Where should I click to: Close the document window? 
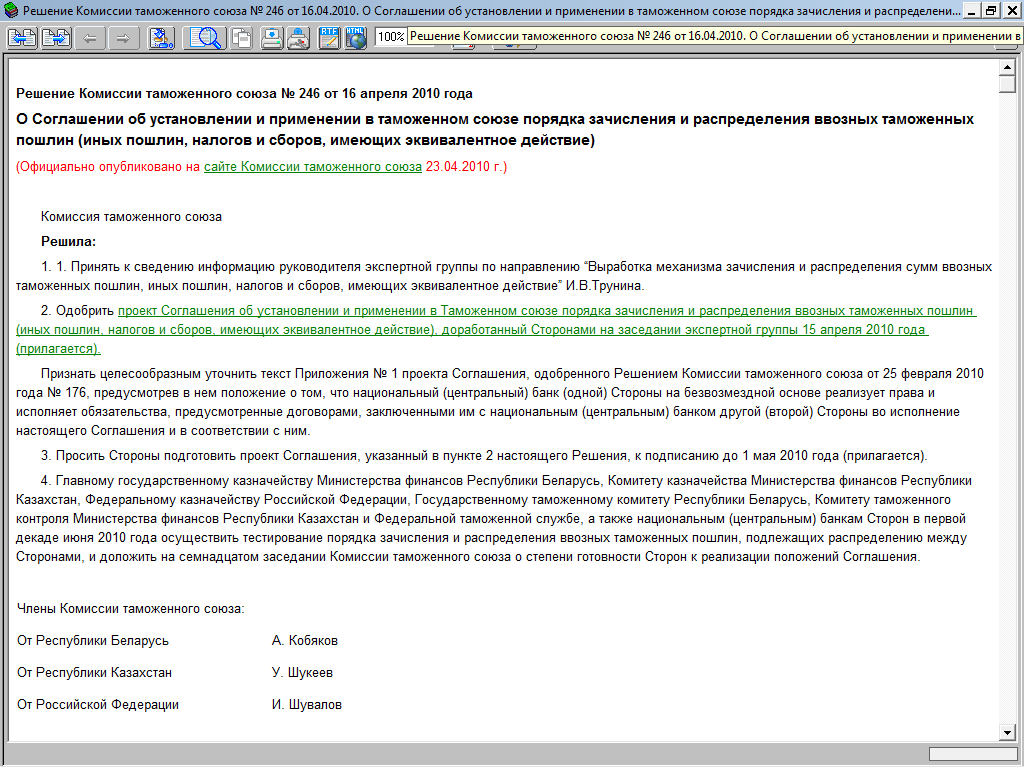point(1011,10)
